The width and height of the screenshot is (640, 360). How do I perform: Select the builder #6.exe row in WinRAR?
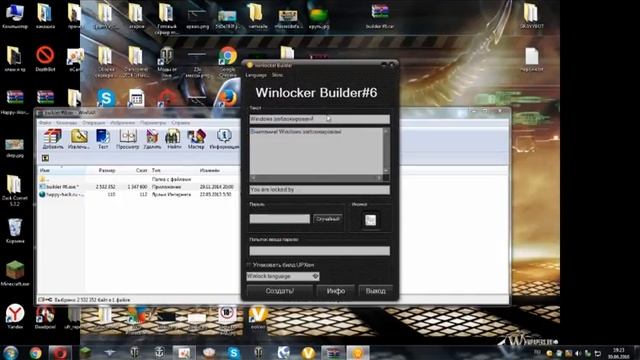click(139, 187)
